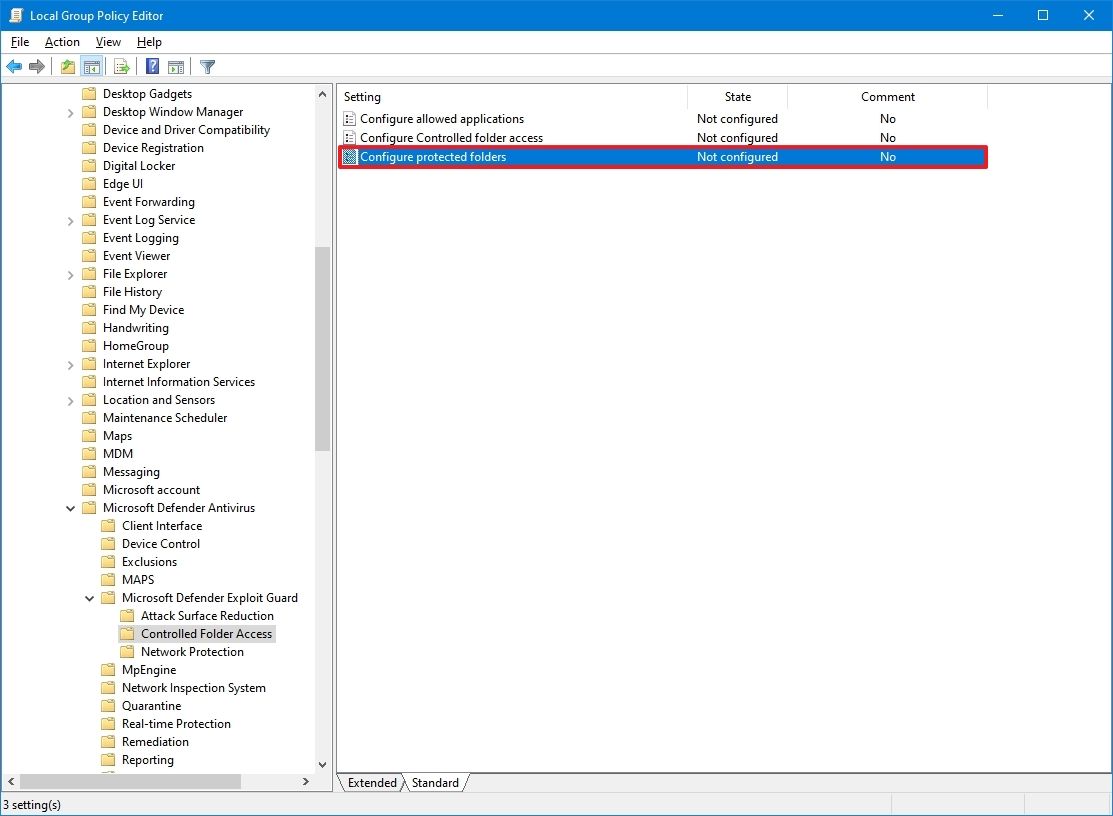
Task: Expand the Internet Explorer tree node
Action: [70, 363]
